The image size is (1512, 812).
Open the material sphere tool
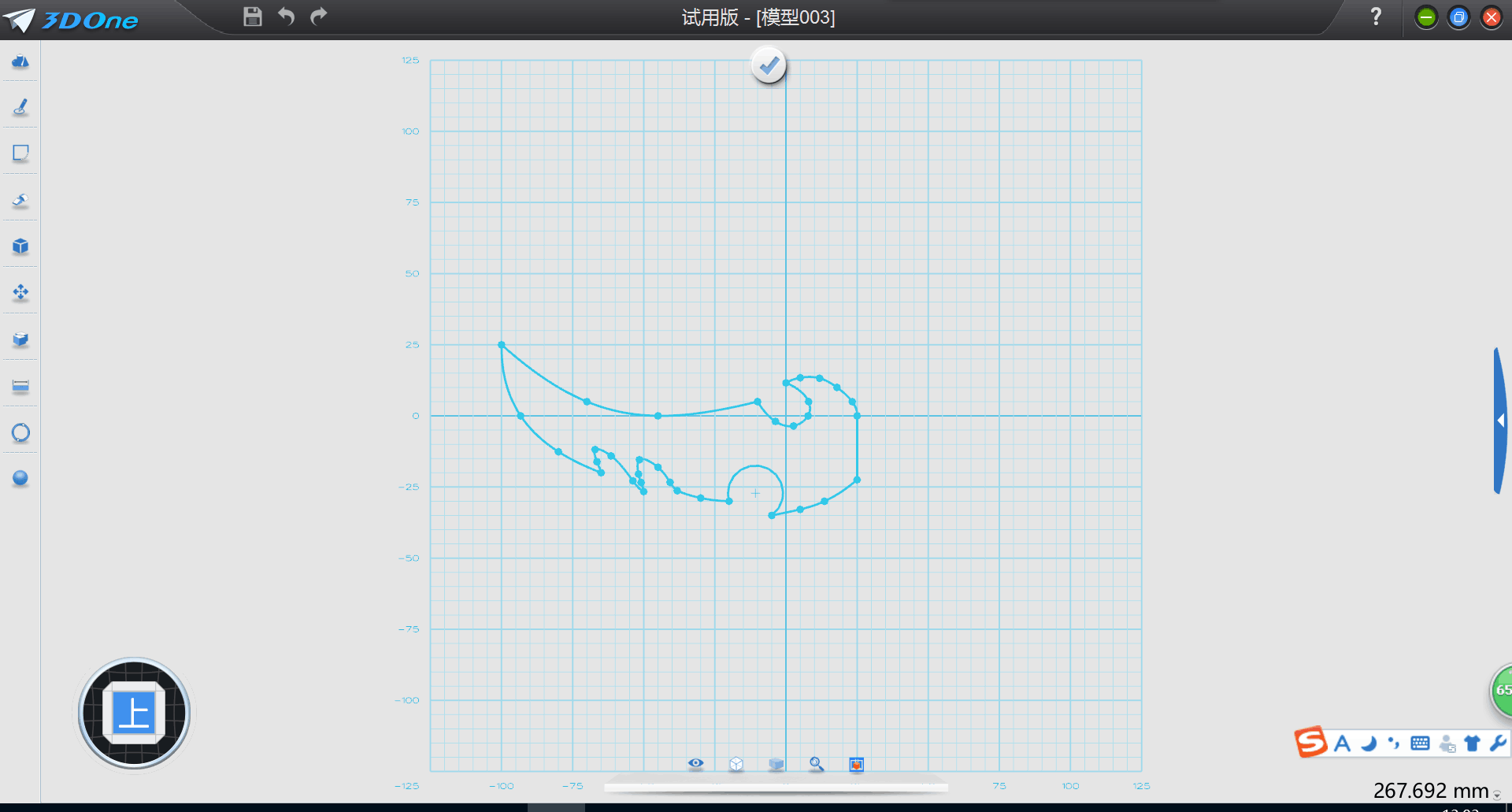pyautogui.click(x=20, y=478)
